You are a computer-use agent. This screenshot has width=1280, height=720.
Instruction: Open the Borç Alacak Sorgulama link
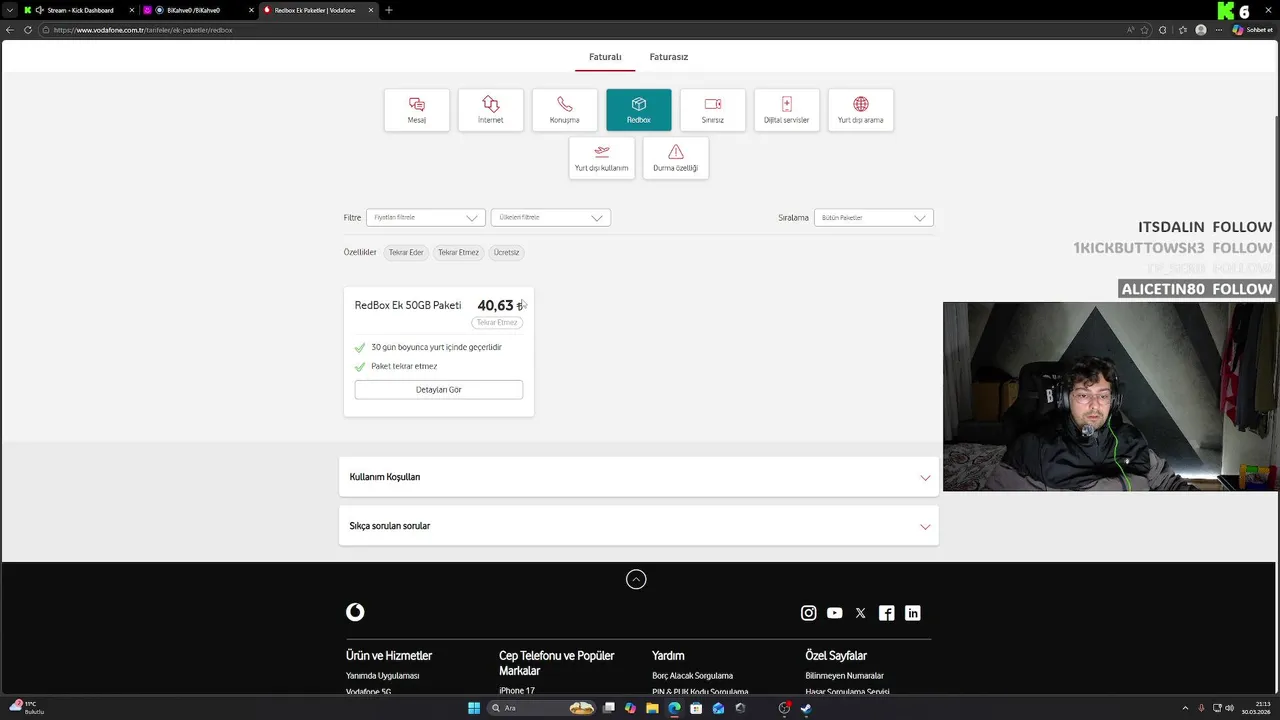(692, 676)
